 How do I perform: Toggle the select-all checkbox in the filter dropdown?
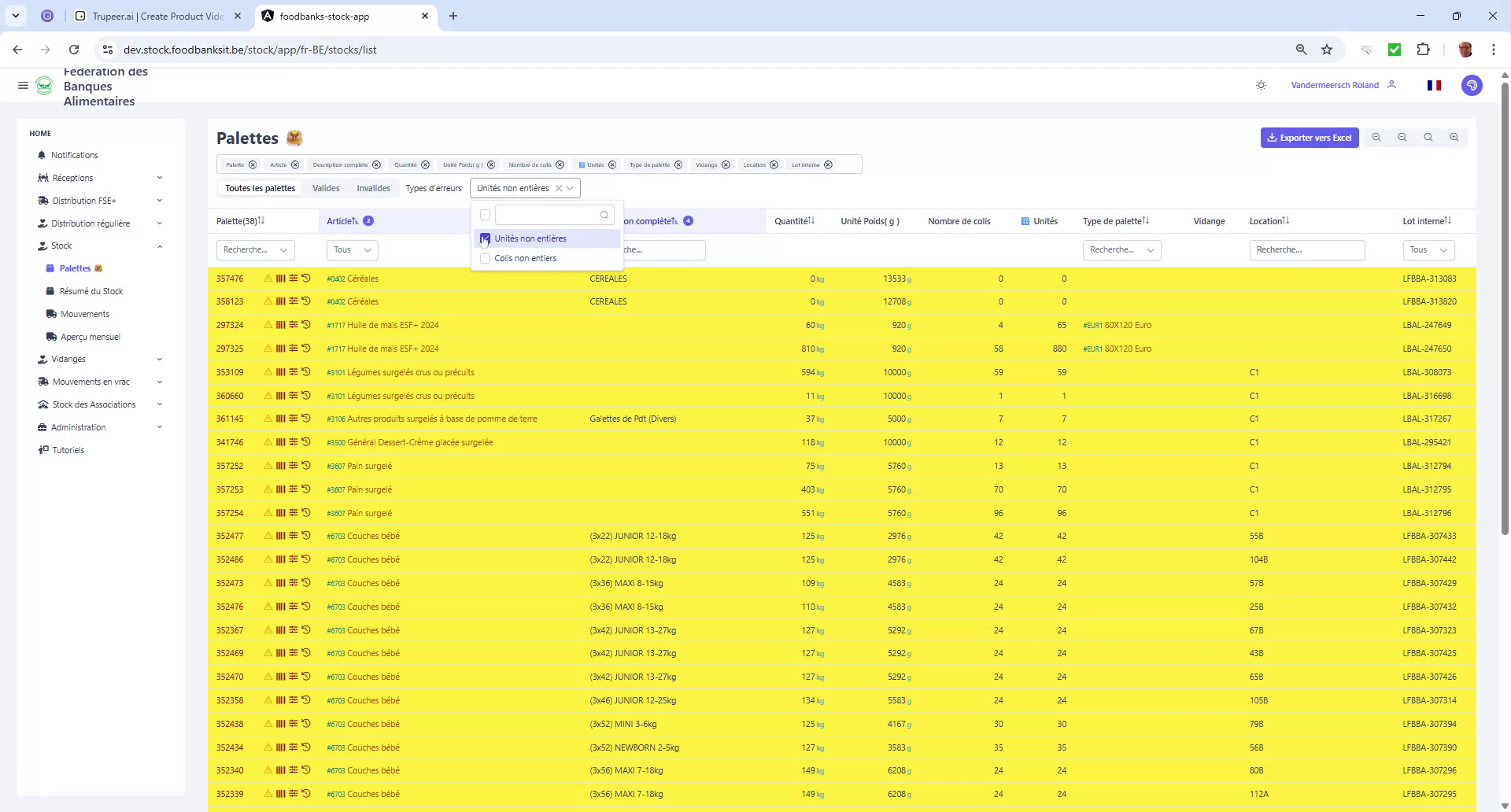click(x=485, y=215)
